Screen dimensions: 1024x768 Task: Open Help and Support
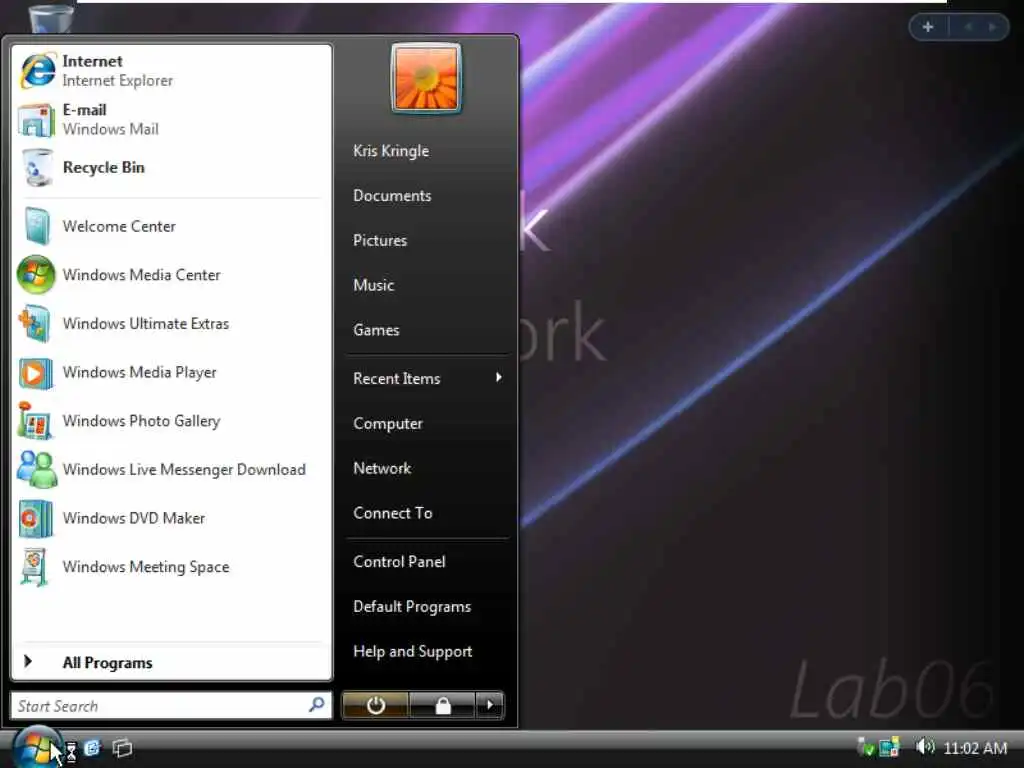[x=413, y=652]
